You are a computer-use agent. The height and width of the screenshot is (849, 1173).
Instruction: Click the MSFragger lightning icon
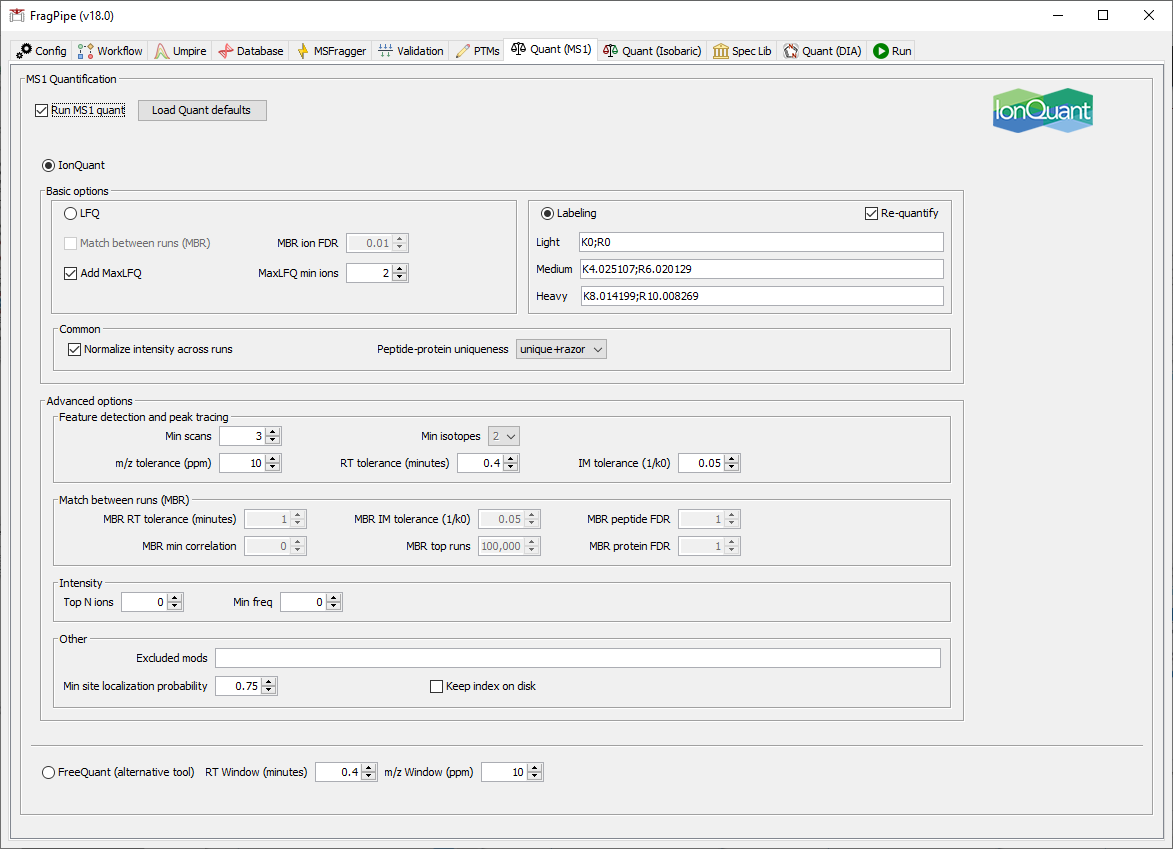coord(303,51)
